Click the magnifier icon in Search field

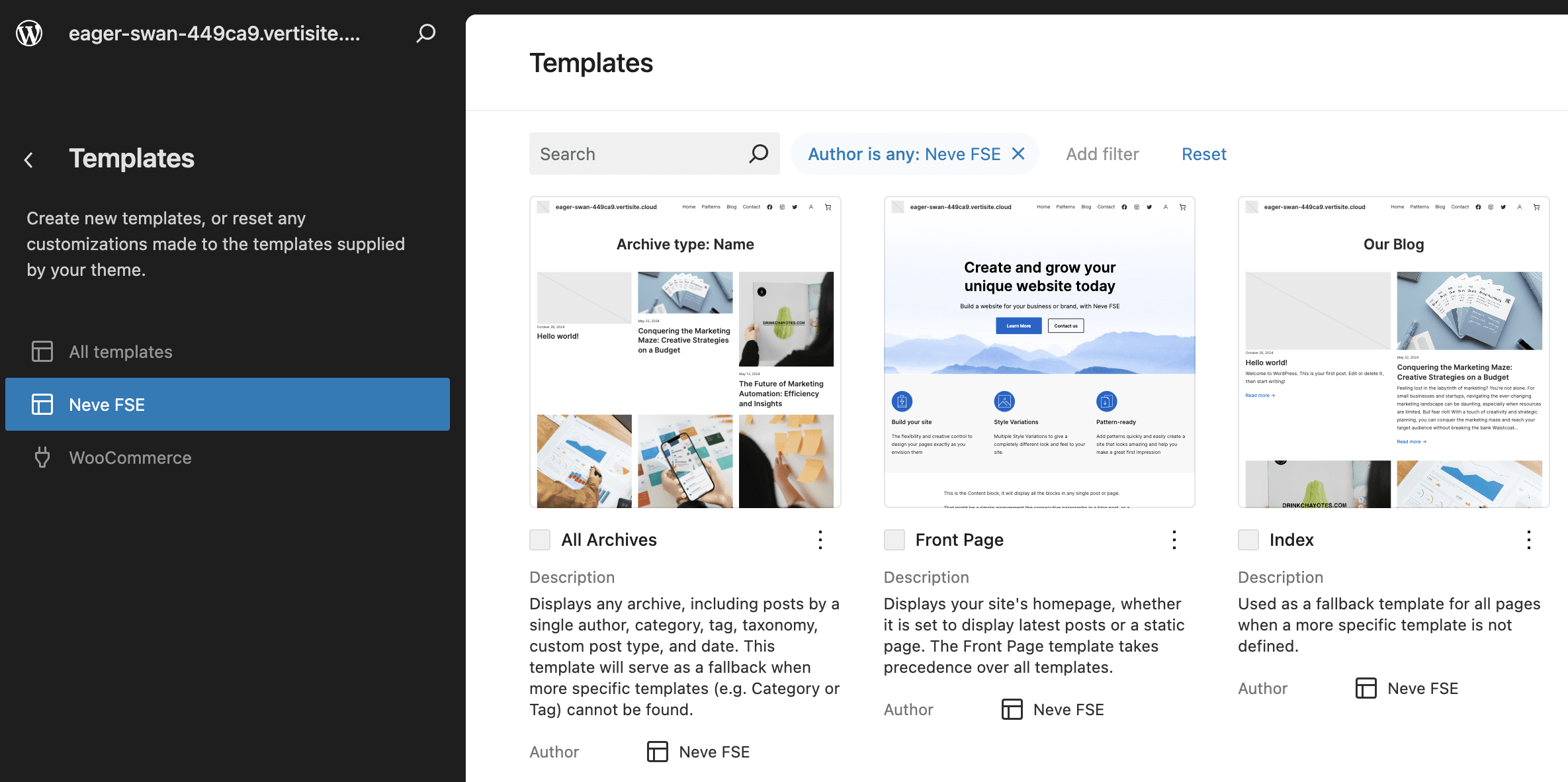tap(758, 154)
